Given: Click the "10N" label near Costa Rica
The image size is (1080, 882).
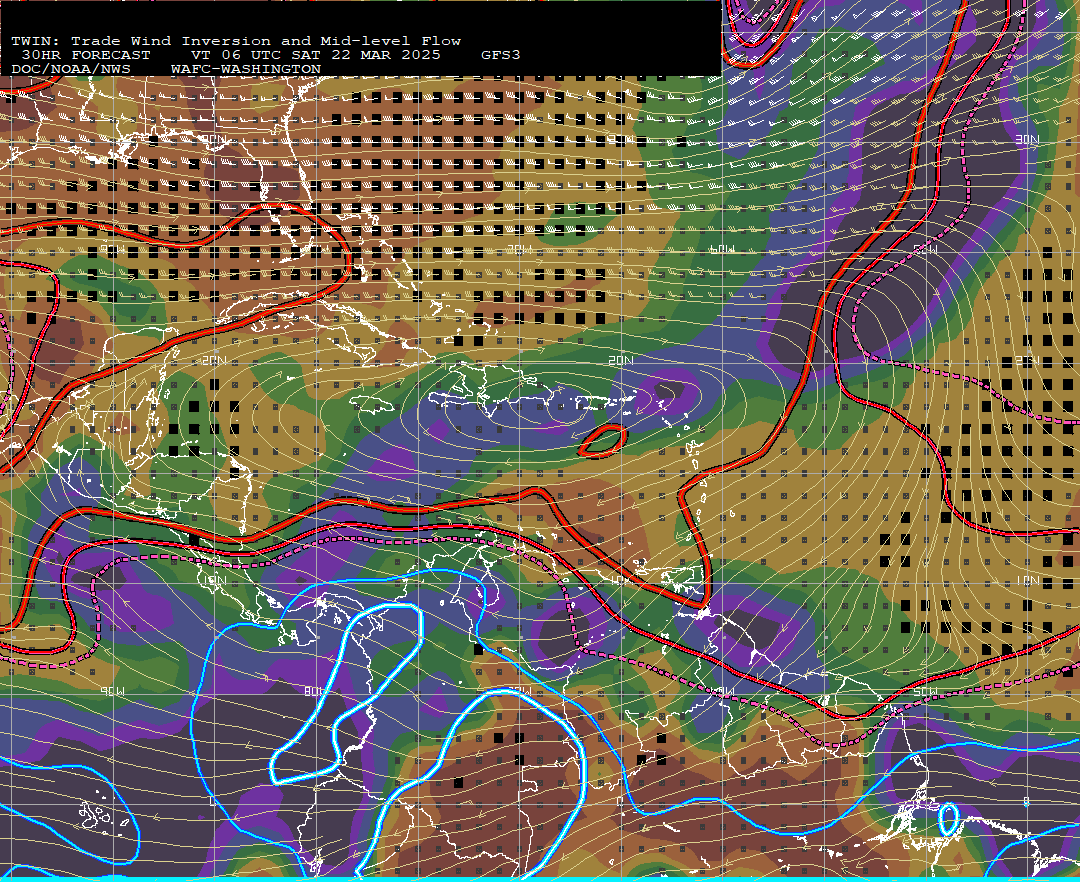Looking at the screenshot, I should point(214,580).
